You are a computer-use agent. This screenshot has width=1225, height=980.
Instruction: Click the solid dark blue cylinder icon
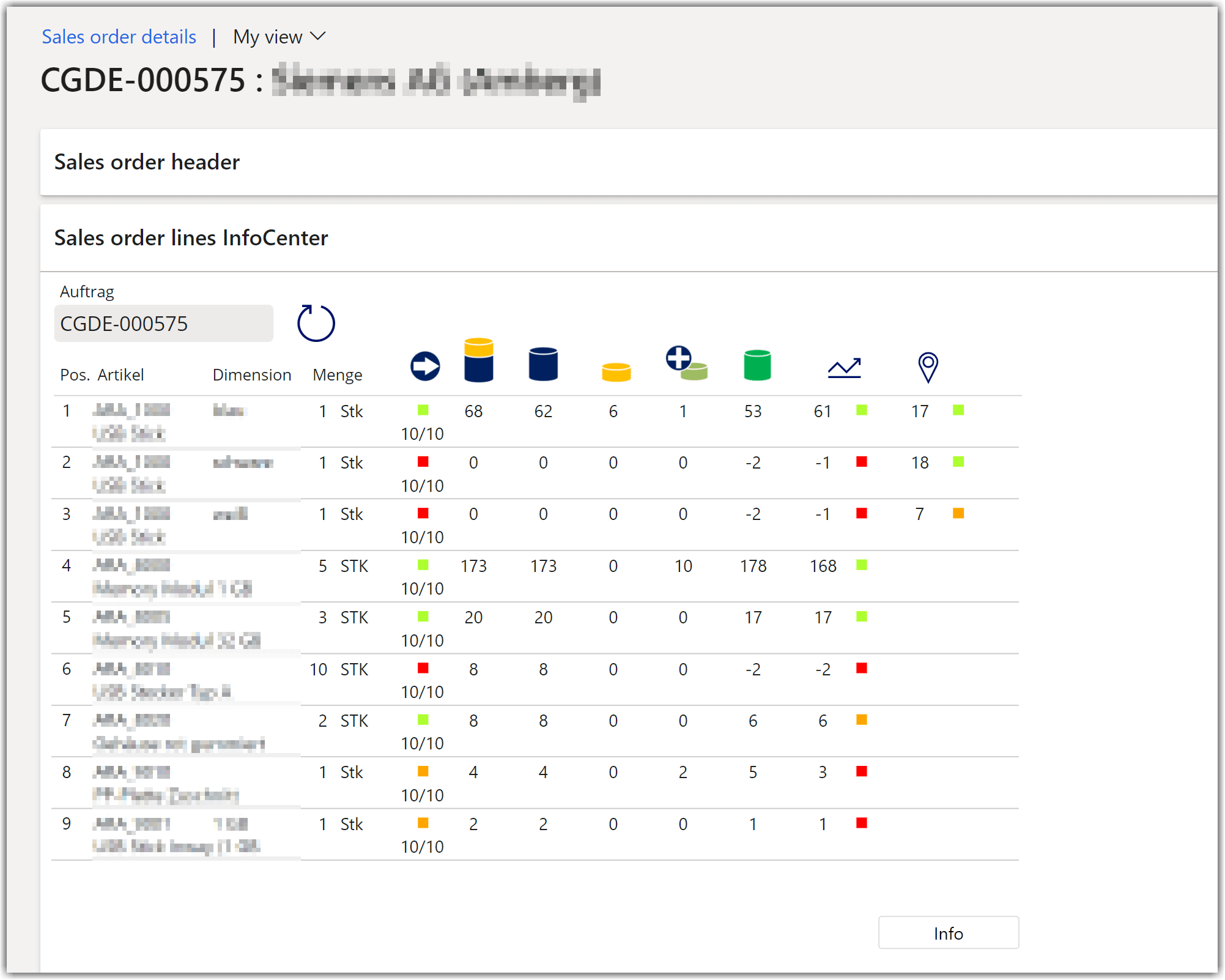click(x=542, y=364)
